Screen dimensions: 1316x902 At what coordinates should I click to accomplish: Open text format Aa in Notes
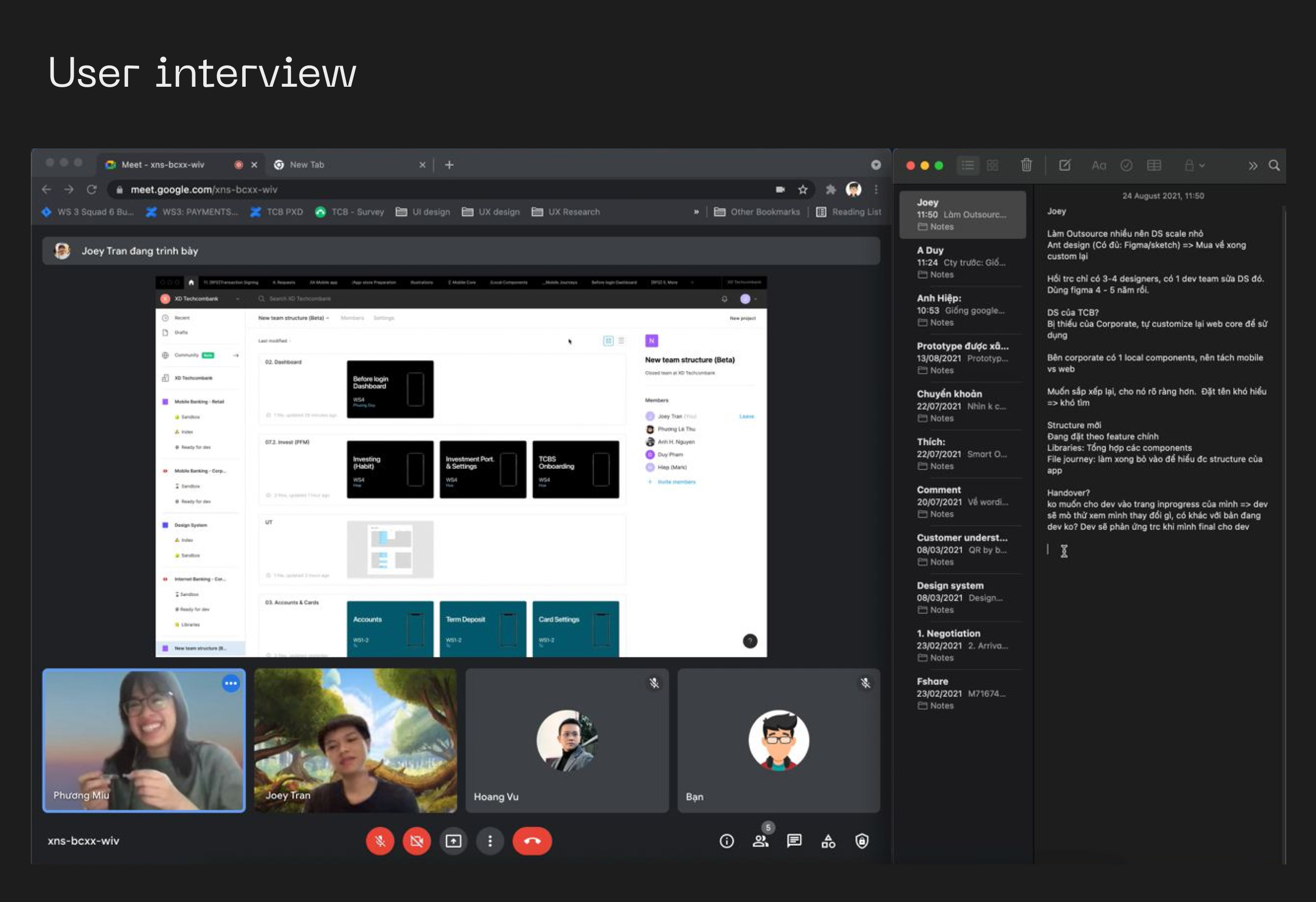tap(1099, 165)
